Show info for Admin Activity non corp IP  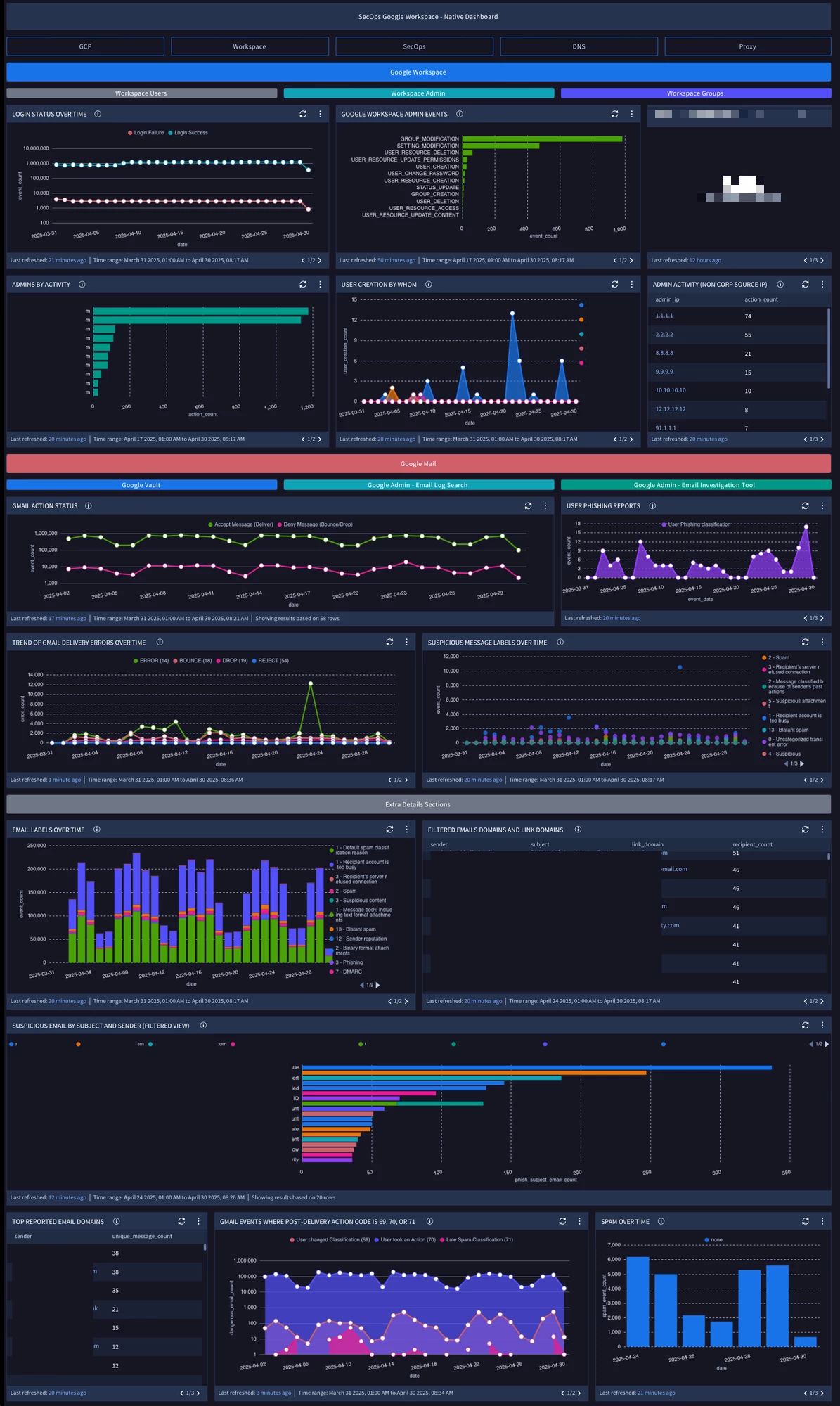tap(780, 285)
